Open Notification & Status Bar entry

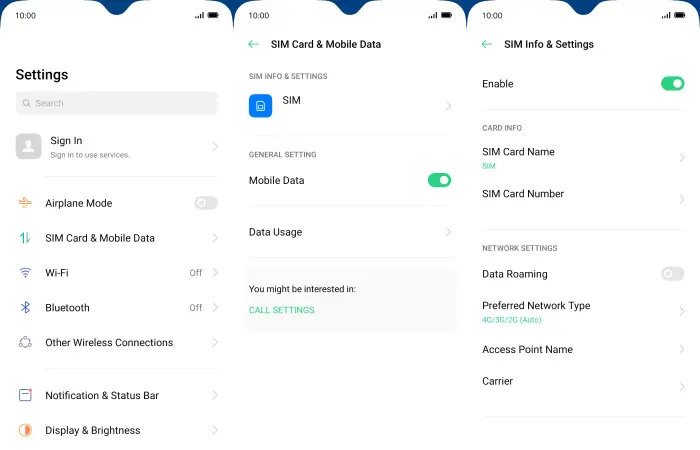[117, 395]
